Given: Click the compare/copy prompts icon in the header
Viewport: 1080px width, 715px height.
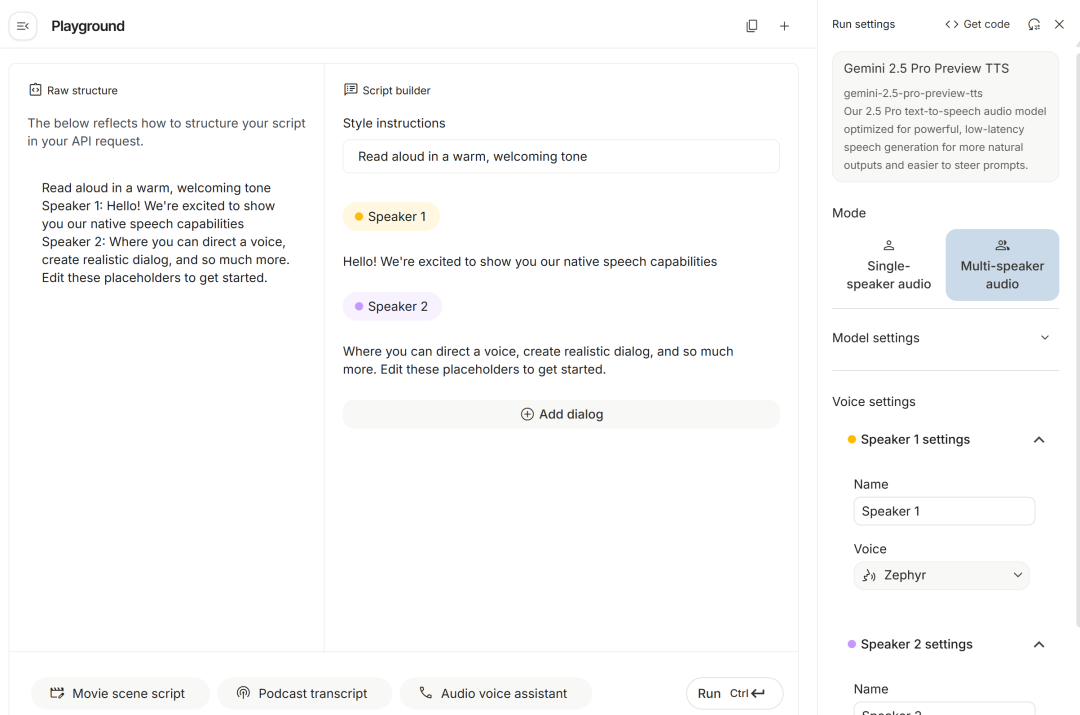Looking at the screenshot, I should point(752,26).
